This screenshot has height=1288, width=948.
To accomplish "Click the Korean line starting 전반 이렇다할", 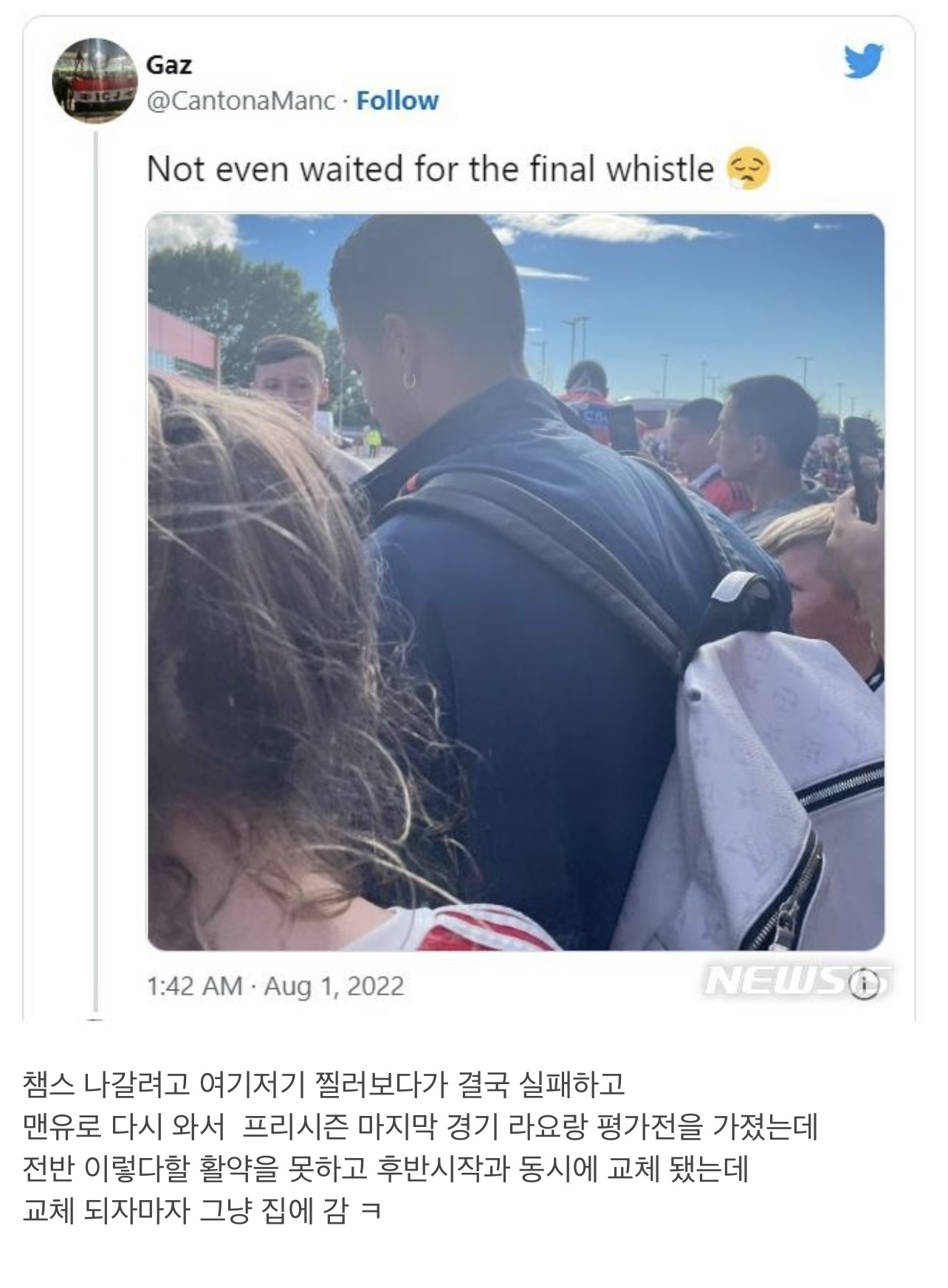I will 385,1168.
